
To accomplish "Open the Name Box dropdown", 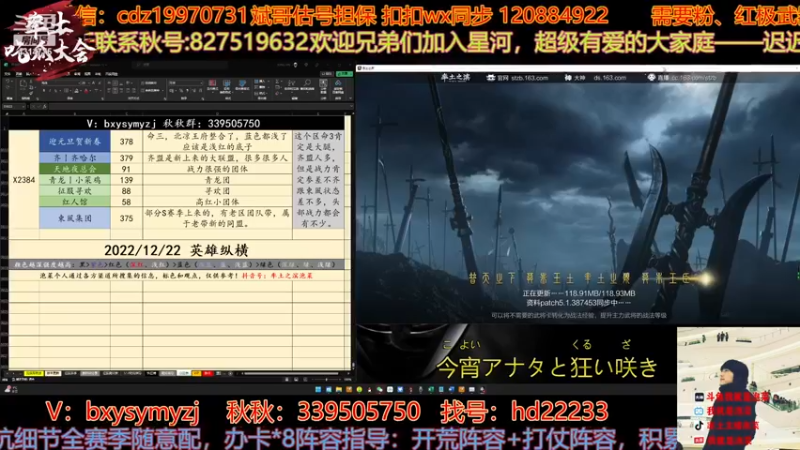I will 23,107.
